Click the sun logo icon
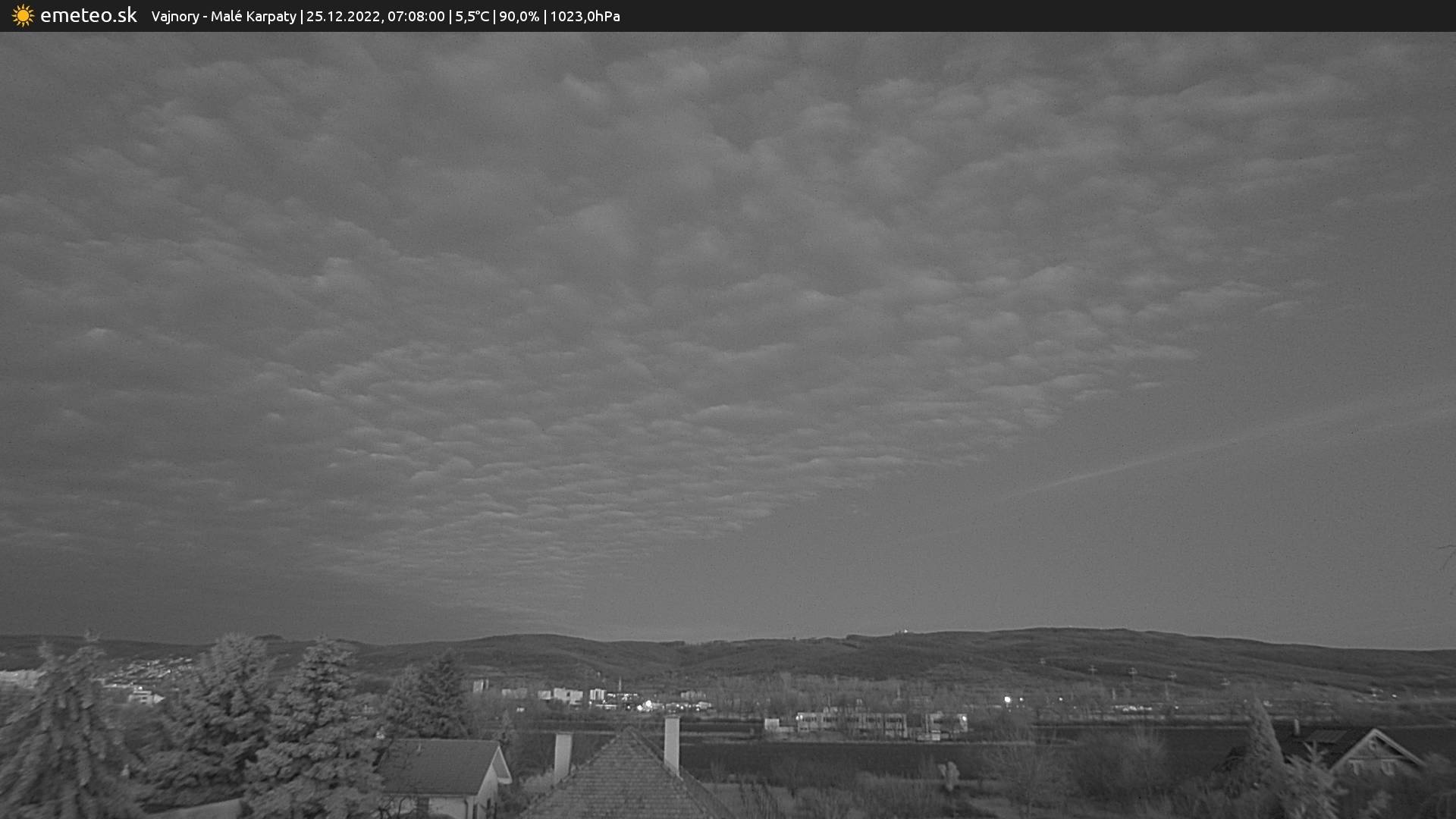The image size is (1456, 819). [23, 16]
